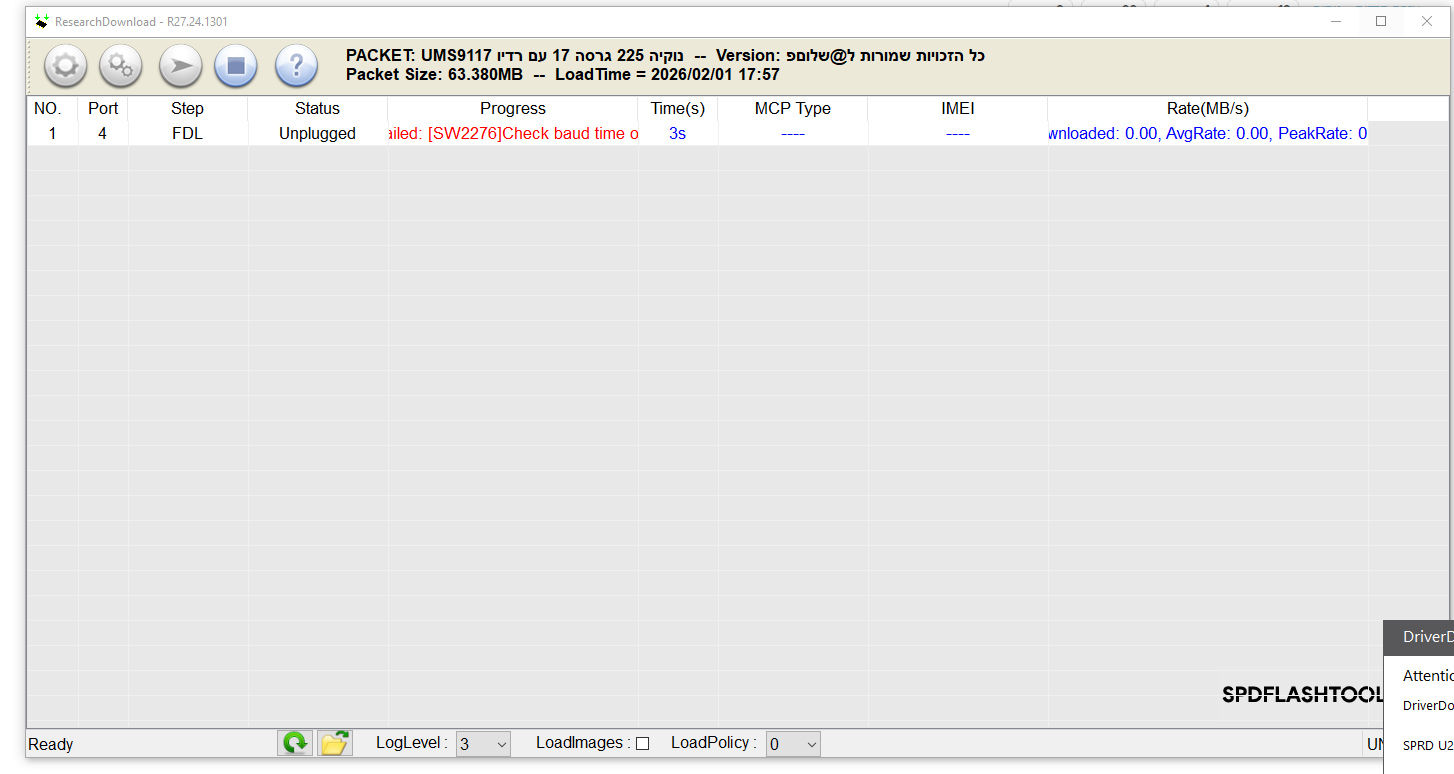The height and width of the screenshot is (774, 1454).
Task: Click the Rate(MB/s) column header
Action: 1207,108
